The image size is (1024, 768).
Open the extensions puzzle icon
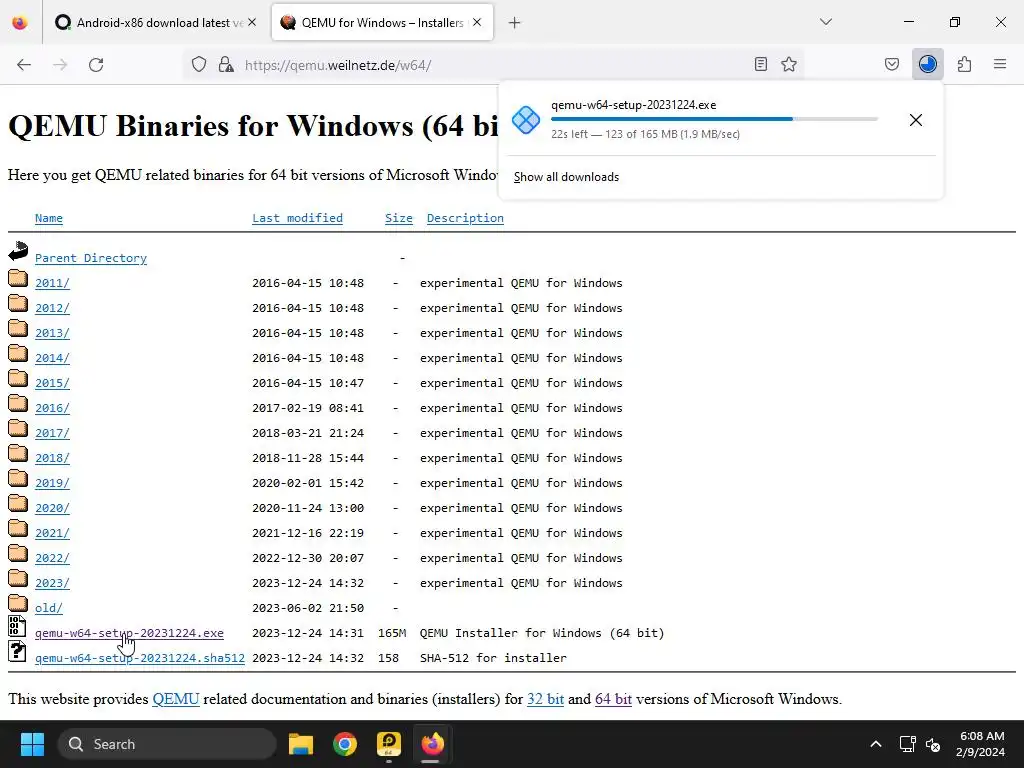964,64
